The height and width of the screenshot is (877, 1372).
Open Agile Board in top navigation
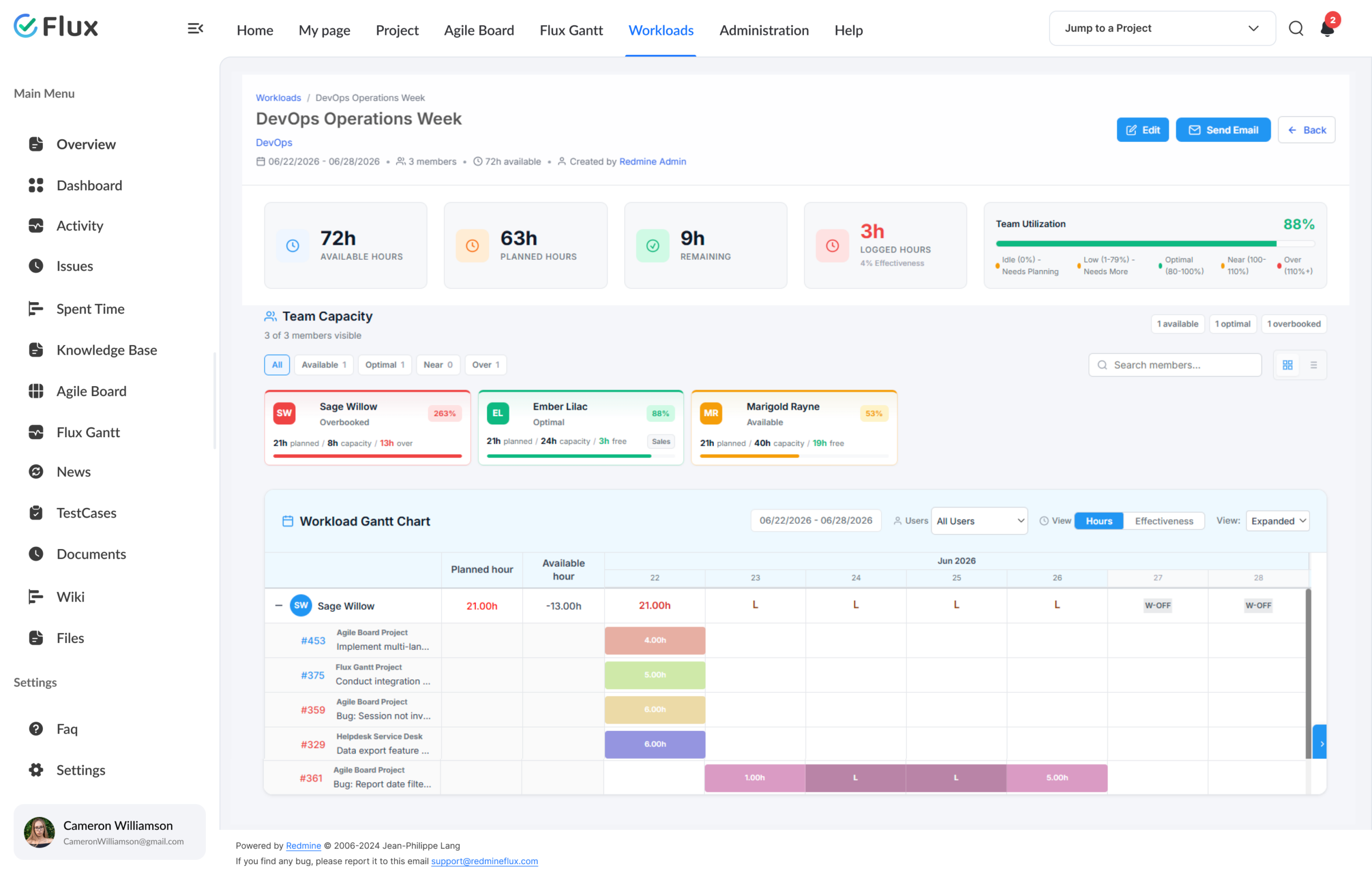point(479,30)
